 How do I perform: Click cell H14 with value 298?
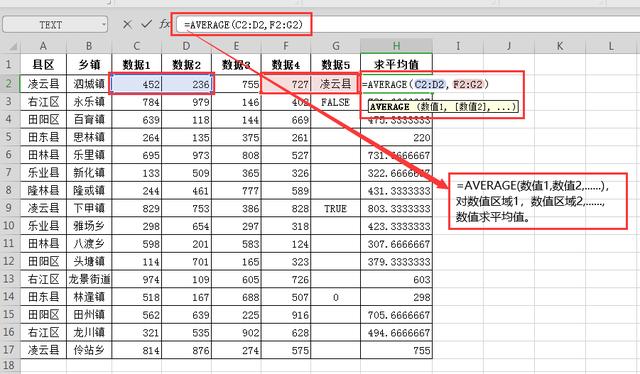tap(396, 297)
